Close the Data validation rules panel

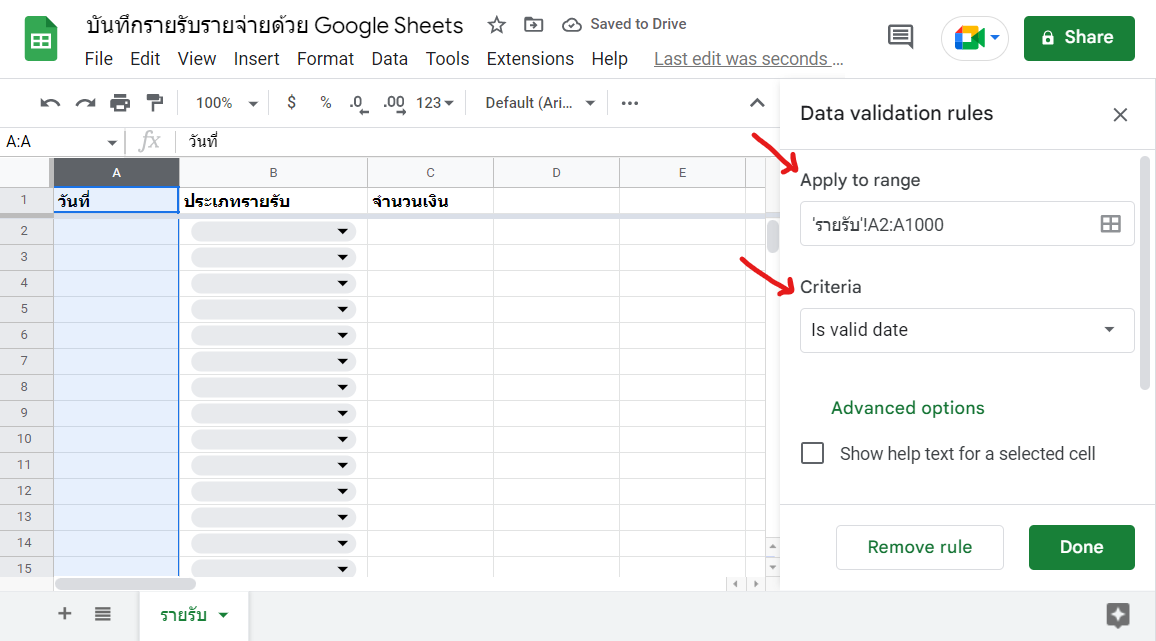1120,114
